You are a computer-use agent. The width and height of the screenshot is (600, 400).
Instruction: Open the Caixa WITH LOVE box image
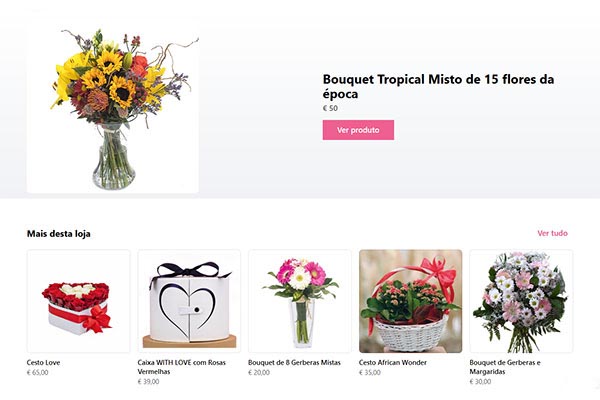click(189, 301)
